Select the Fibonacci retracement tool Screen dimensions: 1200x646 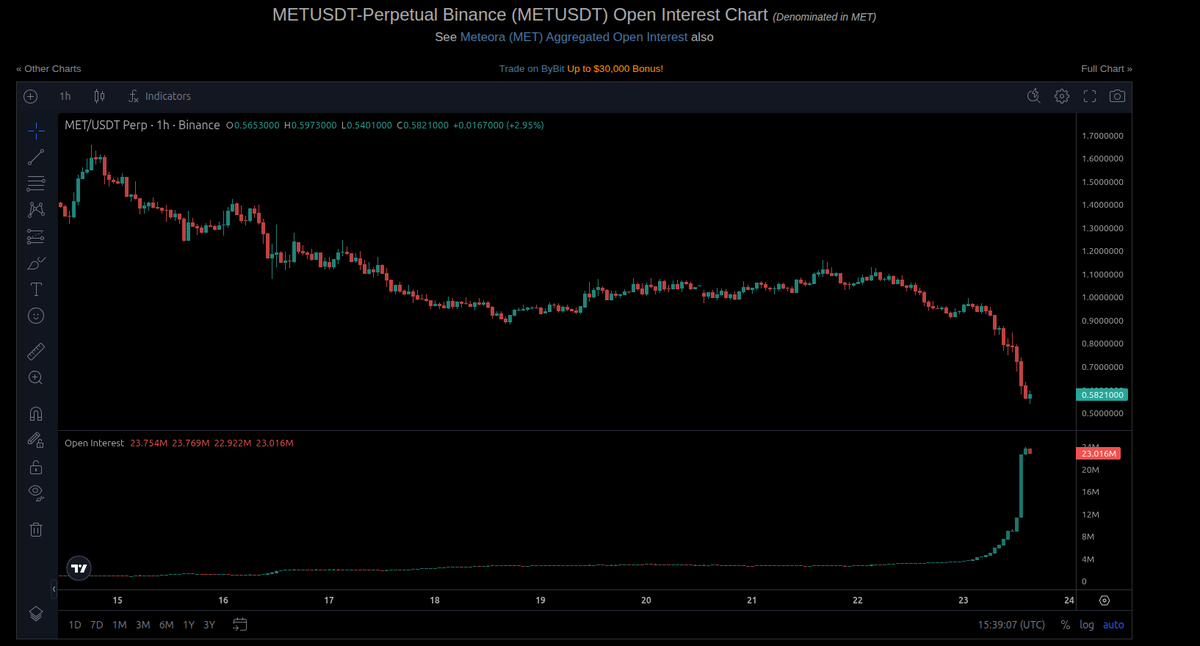tap(36, 183)
